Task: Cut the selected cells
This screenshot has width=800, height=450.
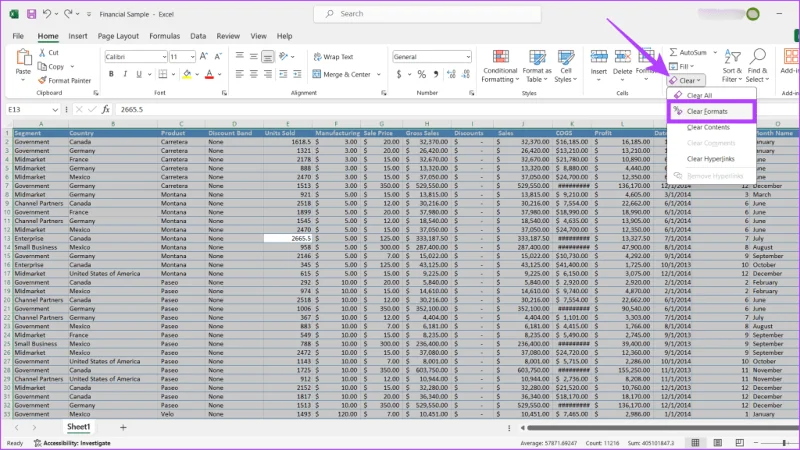Action: pos(48,53)
